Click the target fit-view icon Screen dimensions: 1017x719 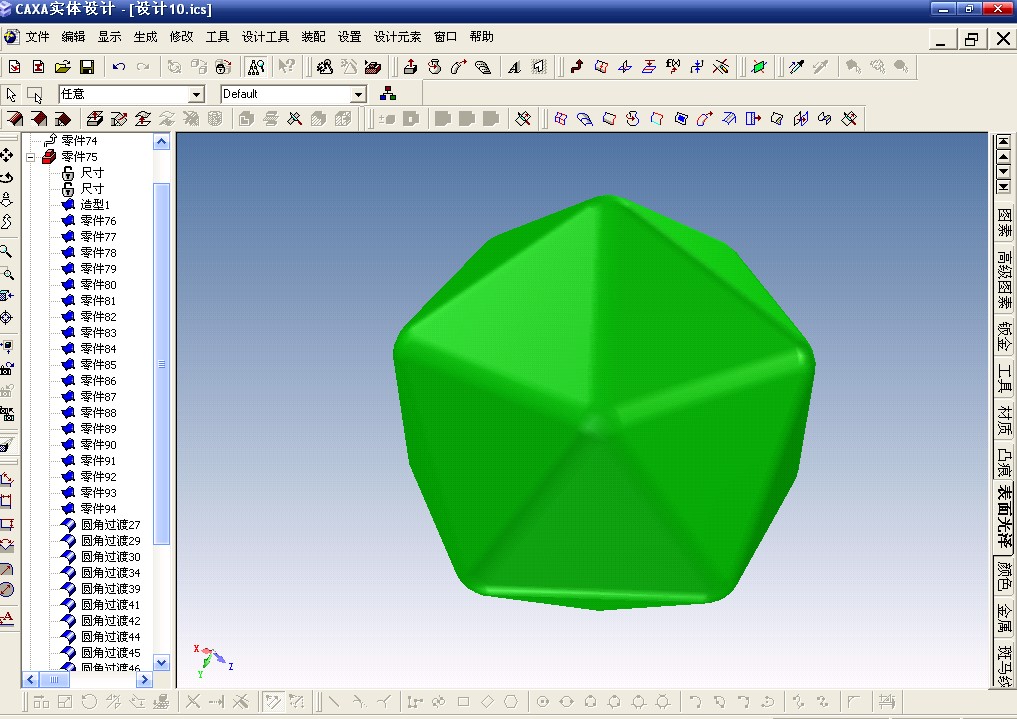[6, 318]
